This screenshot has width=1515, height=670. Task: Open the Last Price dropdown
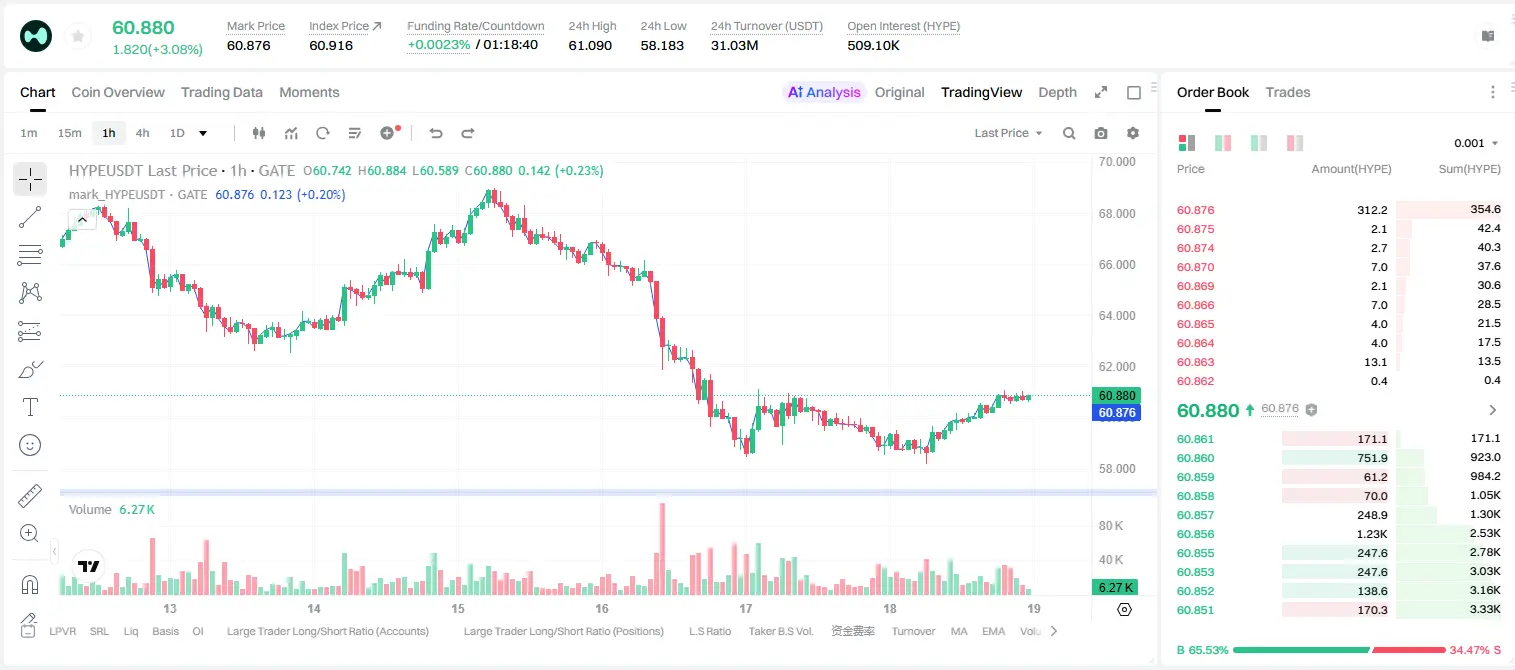click(x=1008, y=133)
